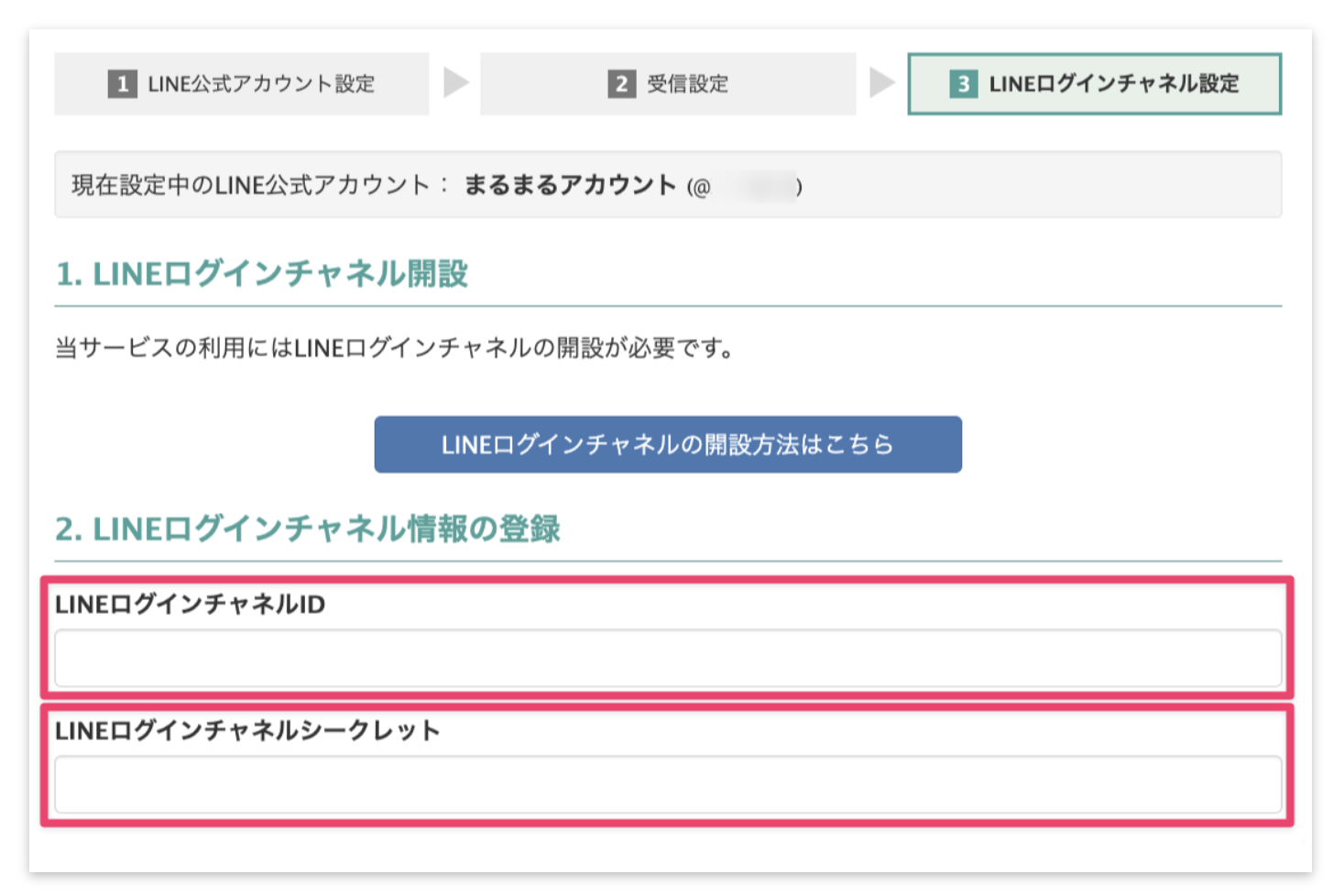Select the step 1 numbered badge icon
This screenshot has width=1333, height=896.
click(124, 84)
